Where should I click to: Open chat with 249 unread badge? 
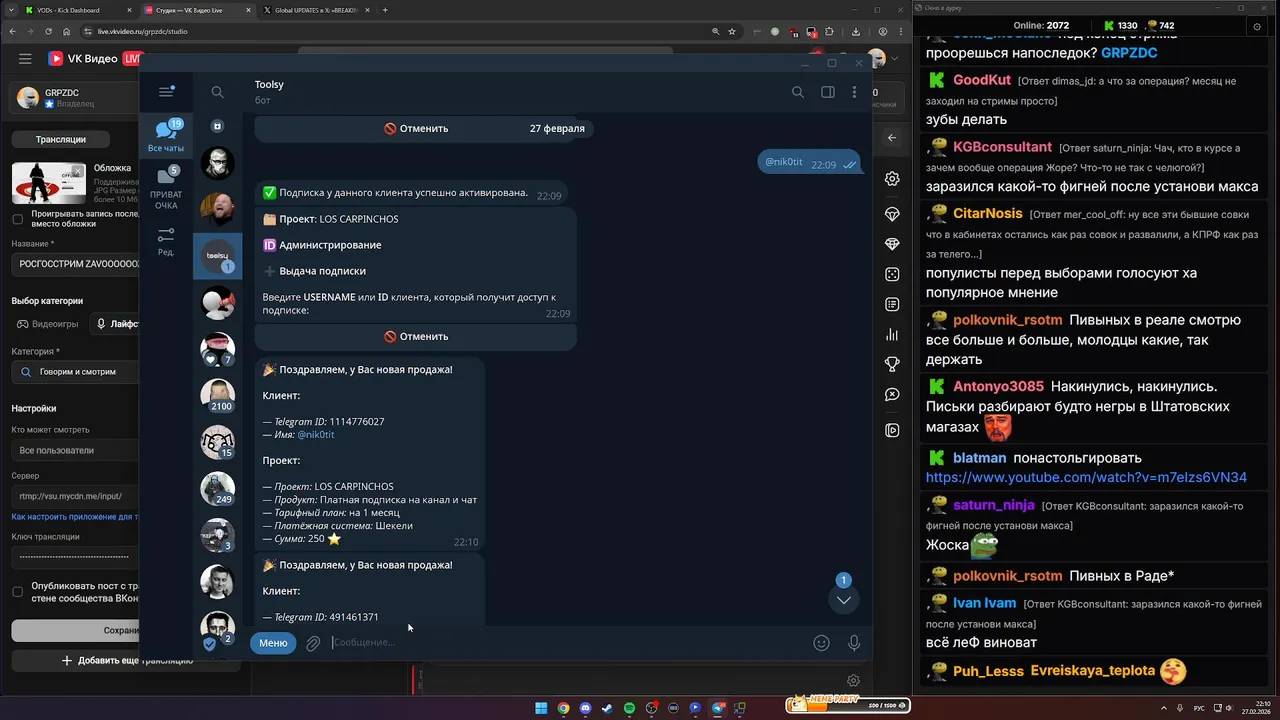[x=217, y=489]
